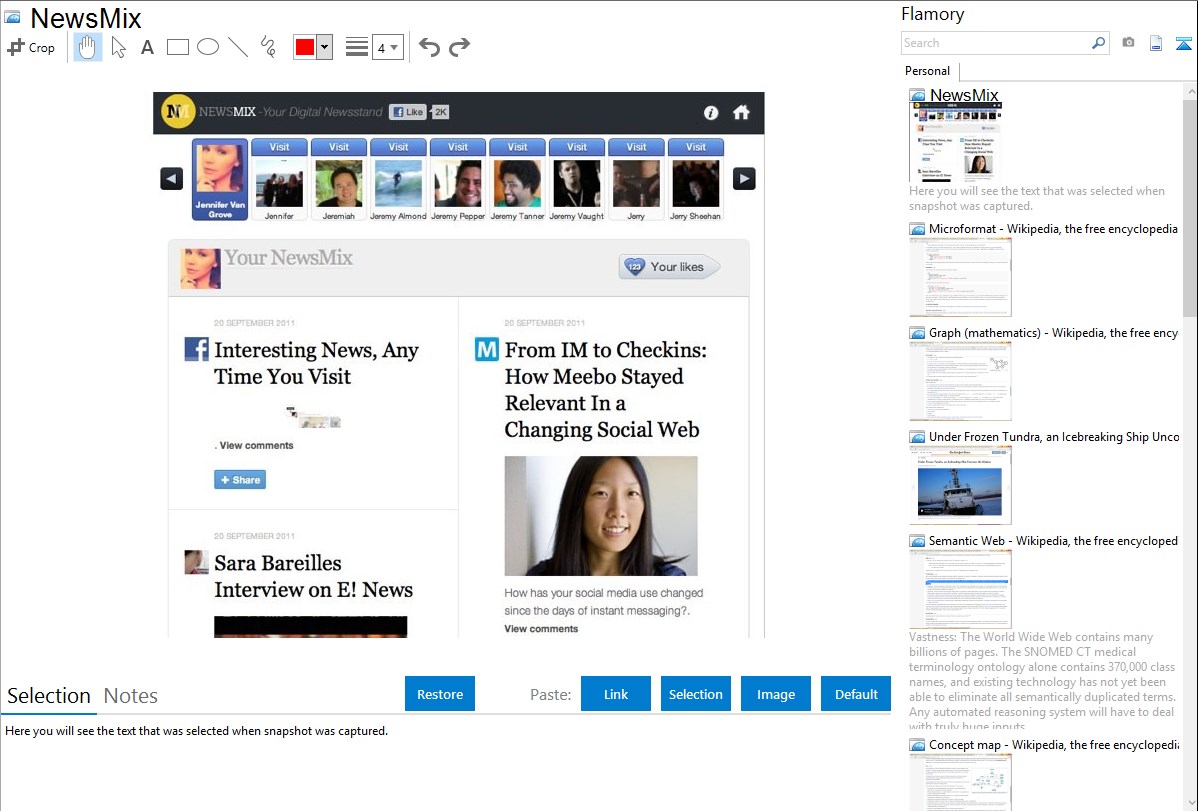
Task: Pick the rectangle drawing tool
Action: (177, 47)
